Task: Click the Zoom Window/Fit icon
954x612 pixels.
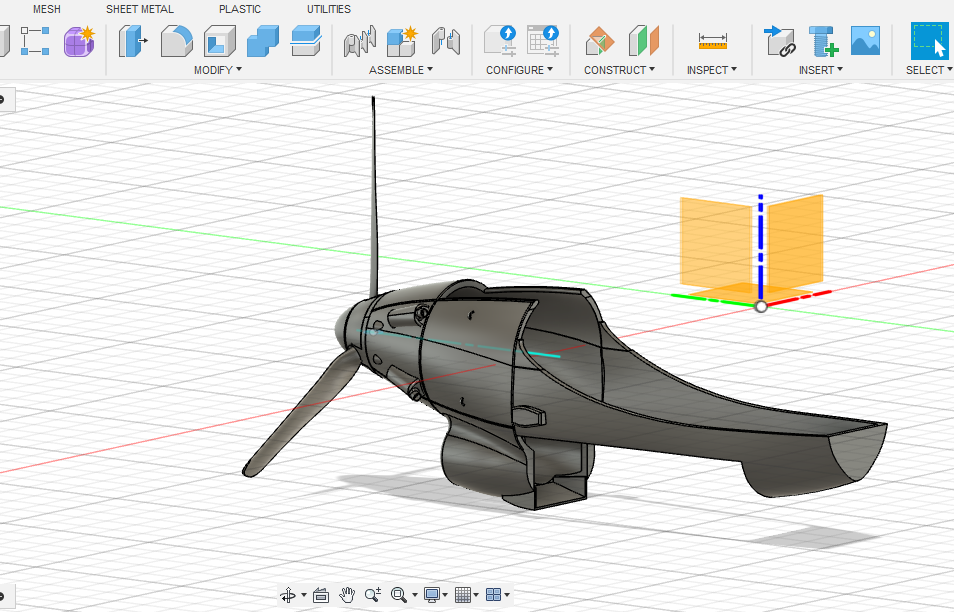Action: pyautogui.click(x=399, y=594)
